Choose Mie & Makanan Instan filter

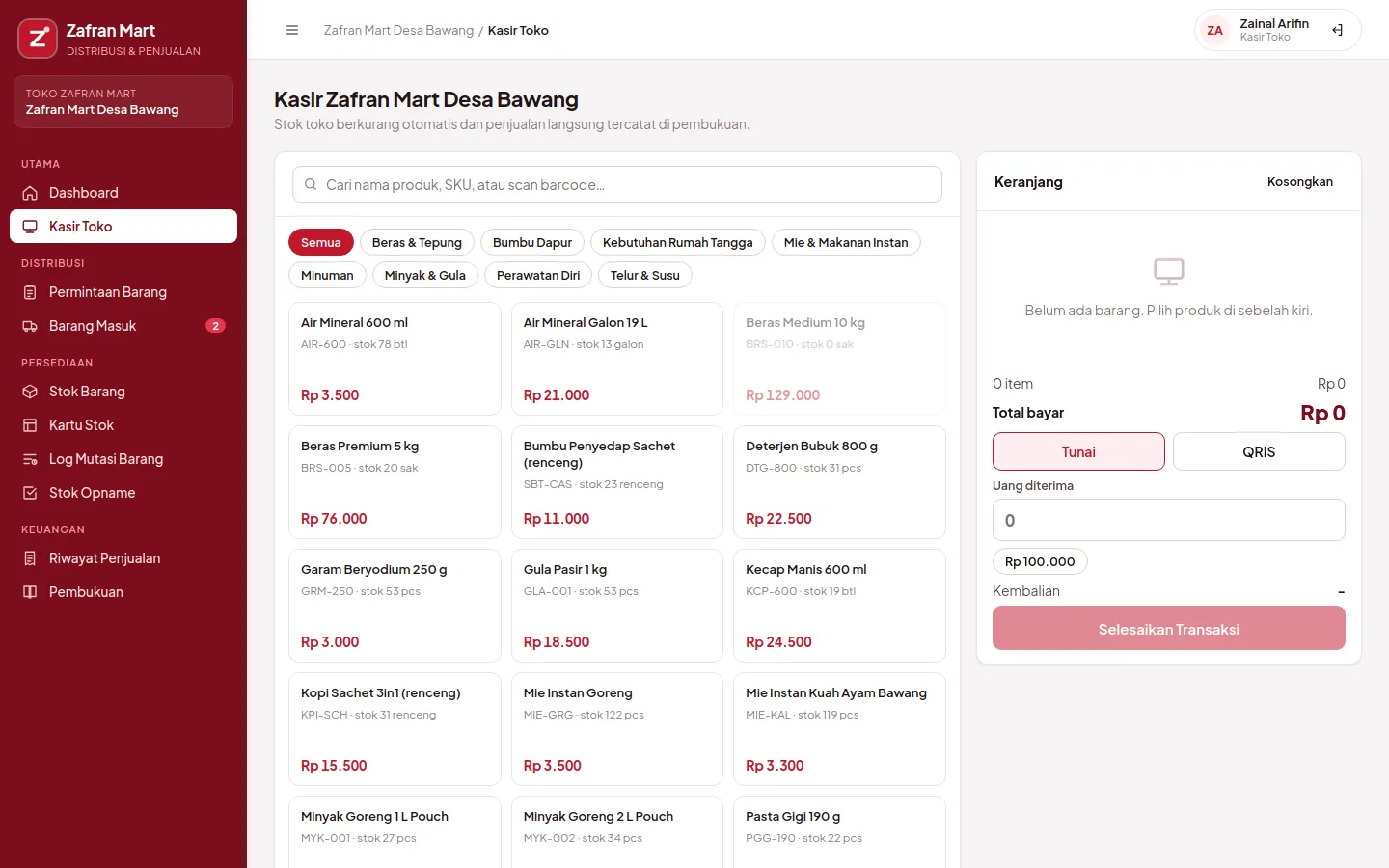[846, 242]
